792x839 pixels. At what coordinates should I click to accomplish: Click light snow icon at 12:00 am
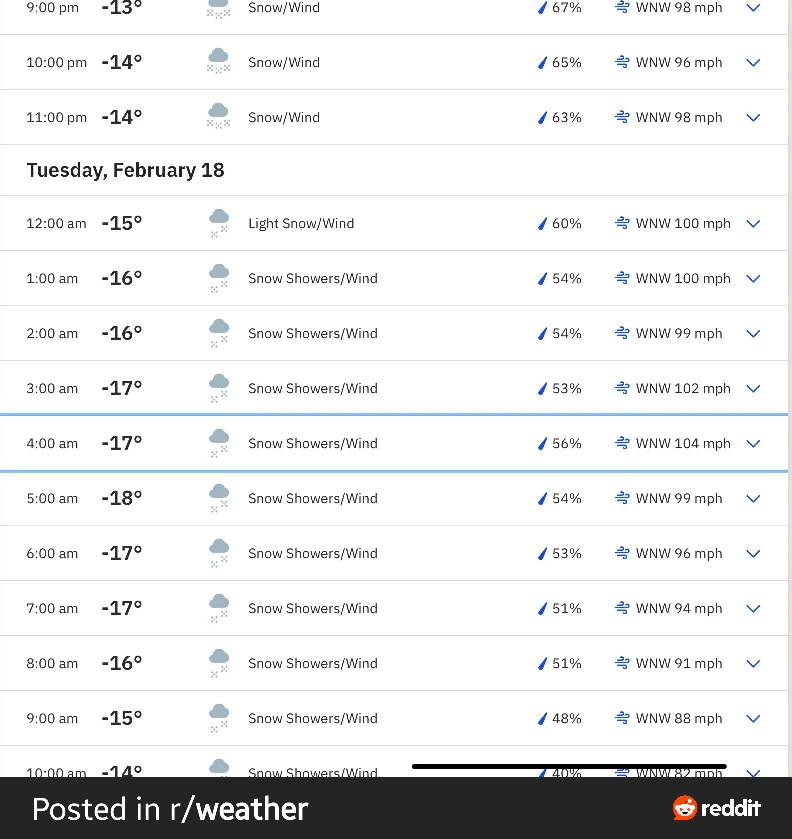pyautogui.click(x=218, y=223)
